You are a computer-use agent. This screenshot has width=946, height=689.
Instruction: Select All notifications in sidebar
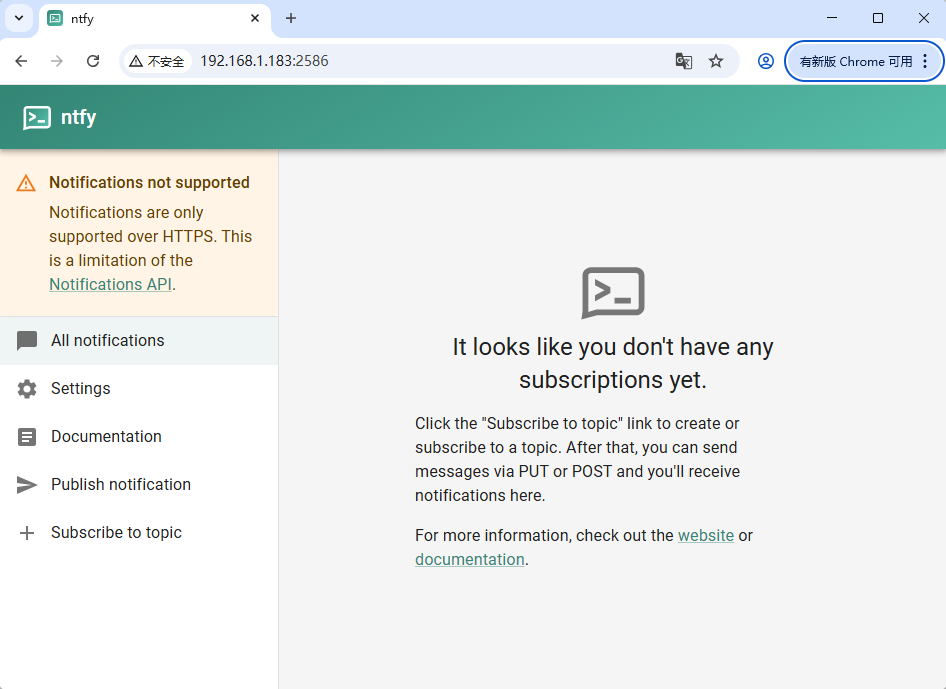[139, 341]
